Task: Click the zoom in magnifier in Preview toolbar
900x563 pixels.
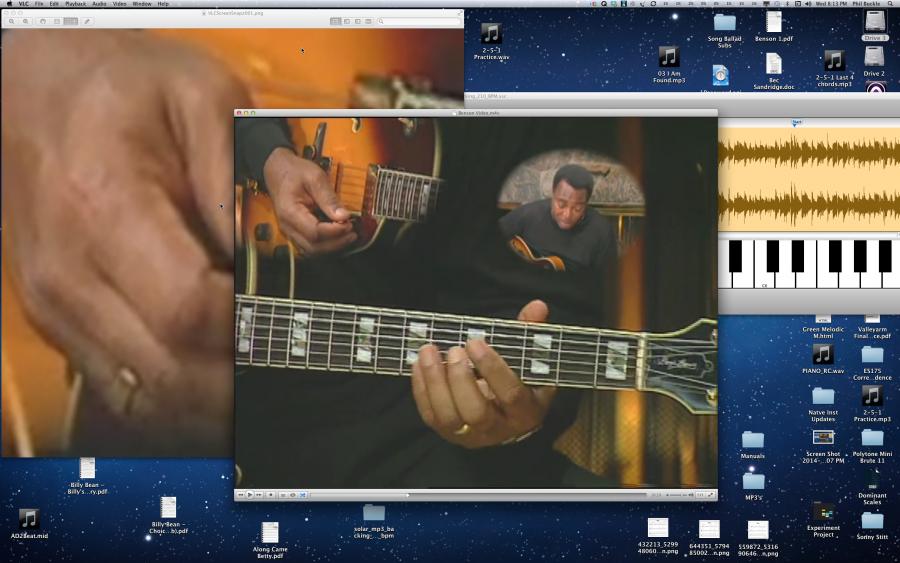Action: click(25, 21)
